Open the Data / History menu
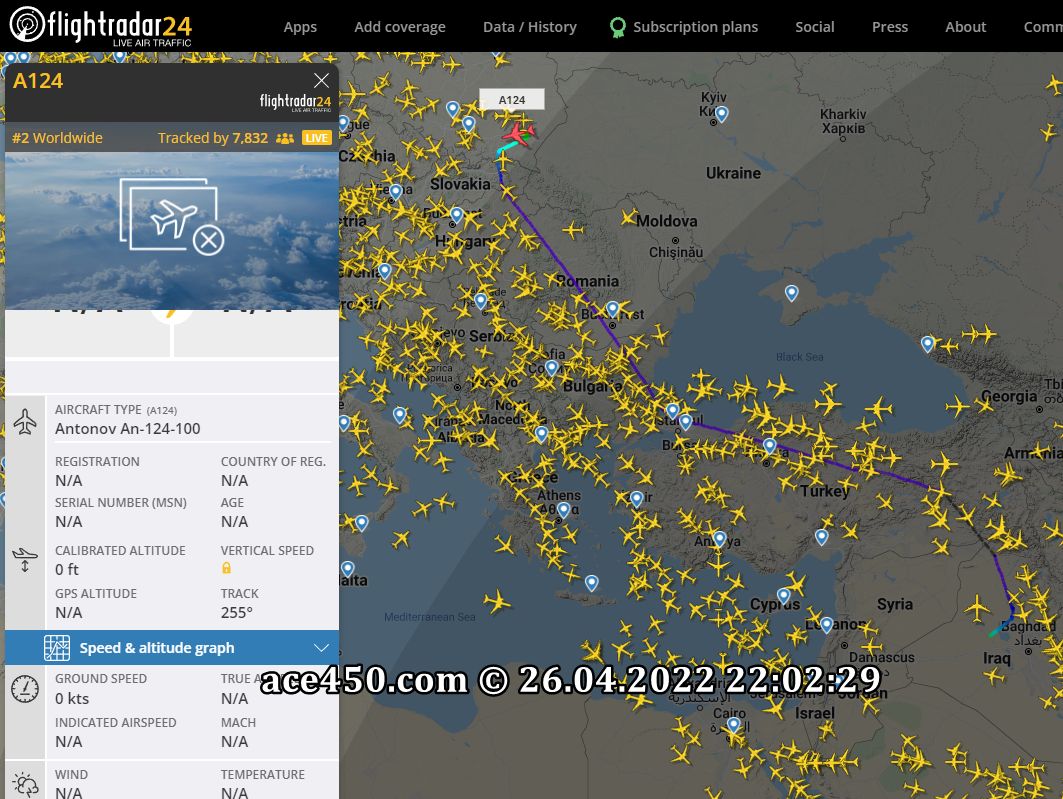1063x799 pixels. [x=529, y=27]
